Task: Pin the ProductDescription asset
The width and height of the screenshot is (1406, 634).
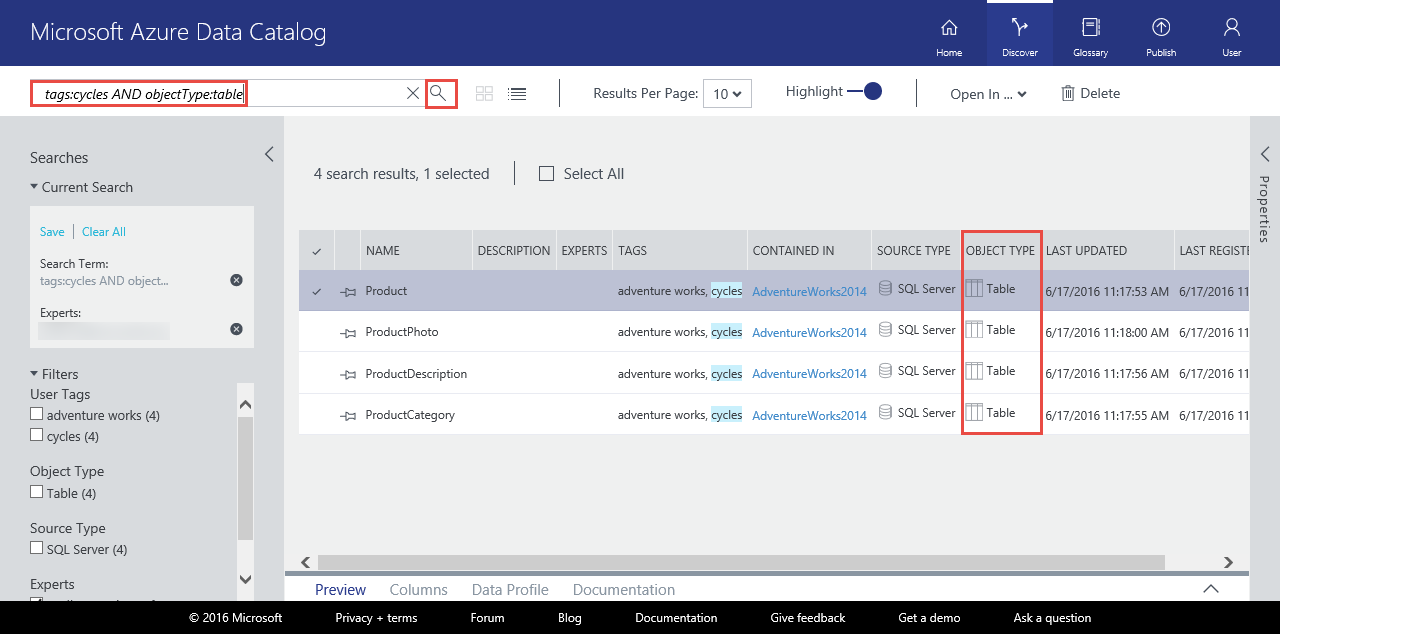Action: pos(348,375)
